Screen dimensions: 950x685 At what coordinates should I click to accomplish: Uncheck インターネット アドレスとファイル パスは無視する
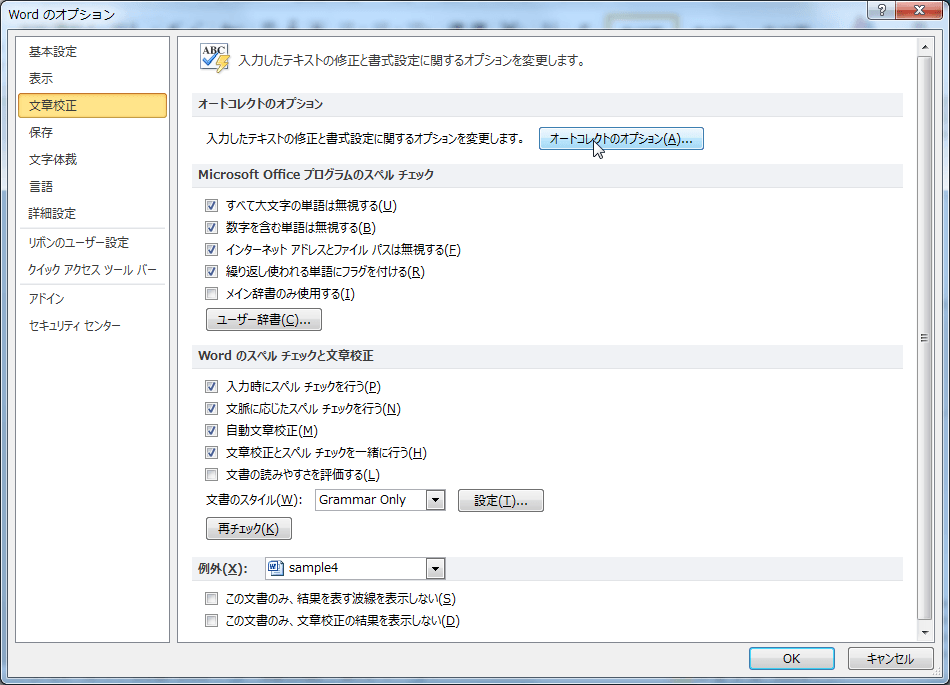[x=211, y=250]
